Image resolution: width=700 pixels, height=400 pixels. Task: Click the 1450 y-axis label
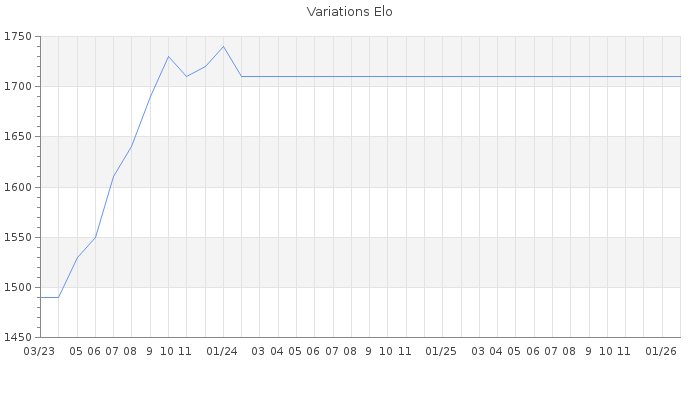coord(17,338)
